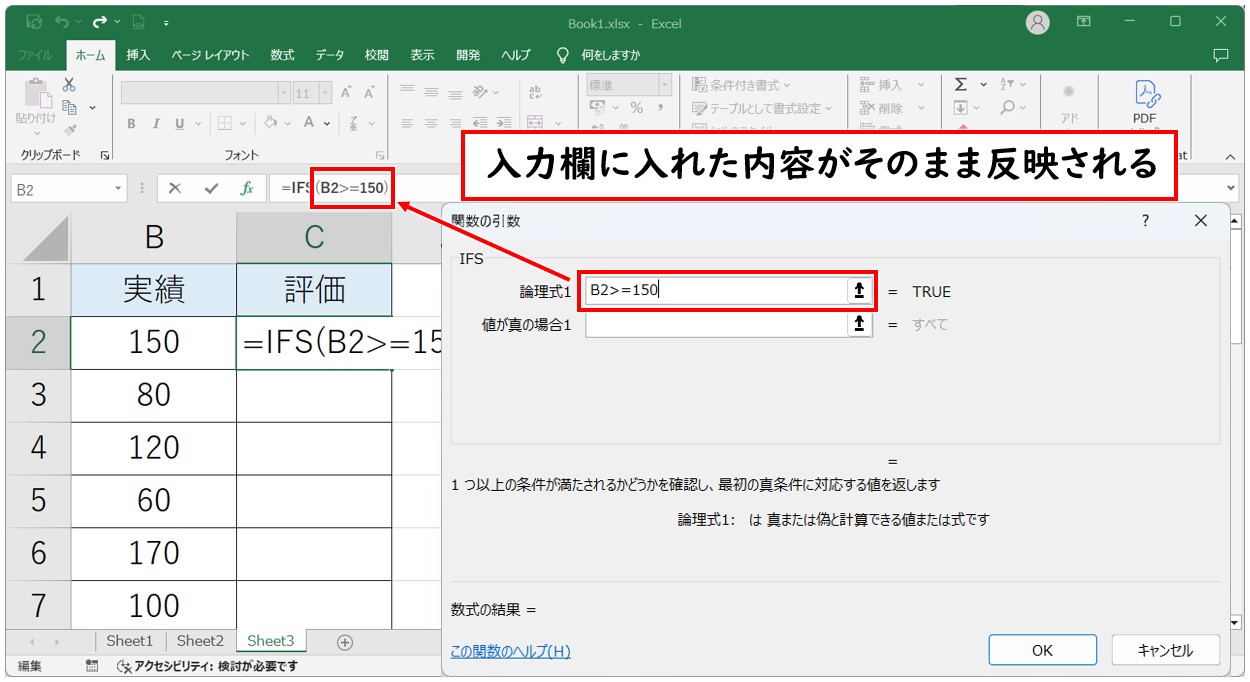Collapse the ribbon with the chevron

click(1229, 157)
